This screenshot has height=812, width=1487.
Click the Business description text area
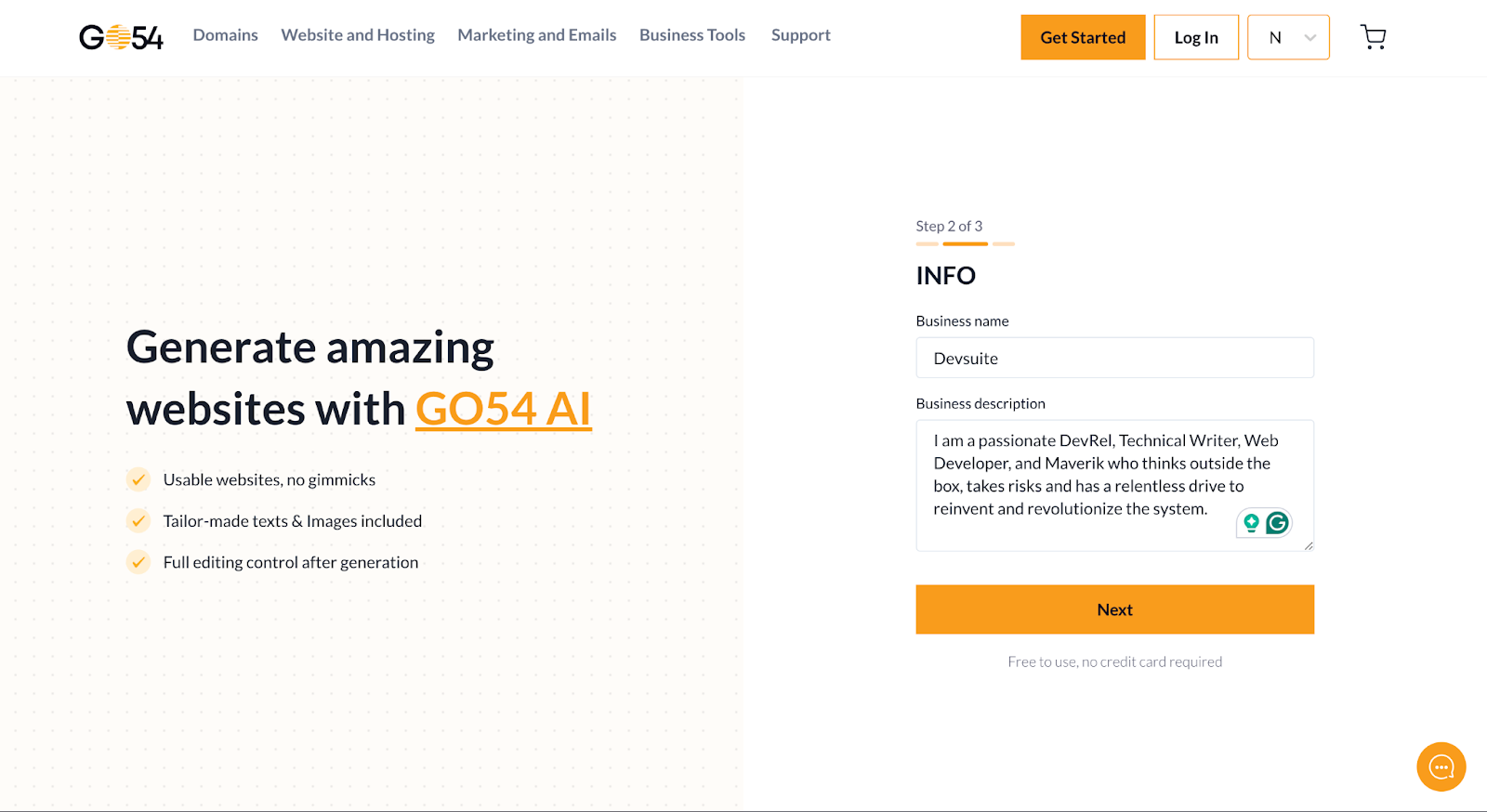click(1115, 485)
